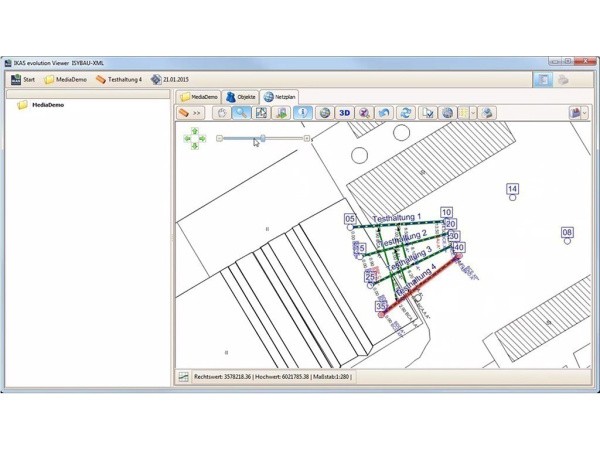Viewport: 600px width, 450px height.
Task: Click the globe icon in toolbar
Action: point(324,113)
